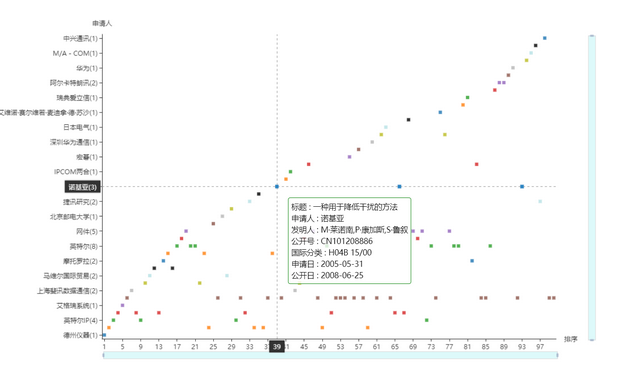Click the right handle of horizontal range slider

pos(557,355)
